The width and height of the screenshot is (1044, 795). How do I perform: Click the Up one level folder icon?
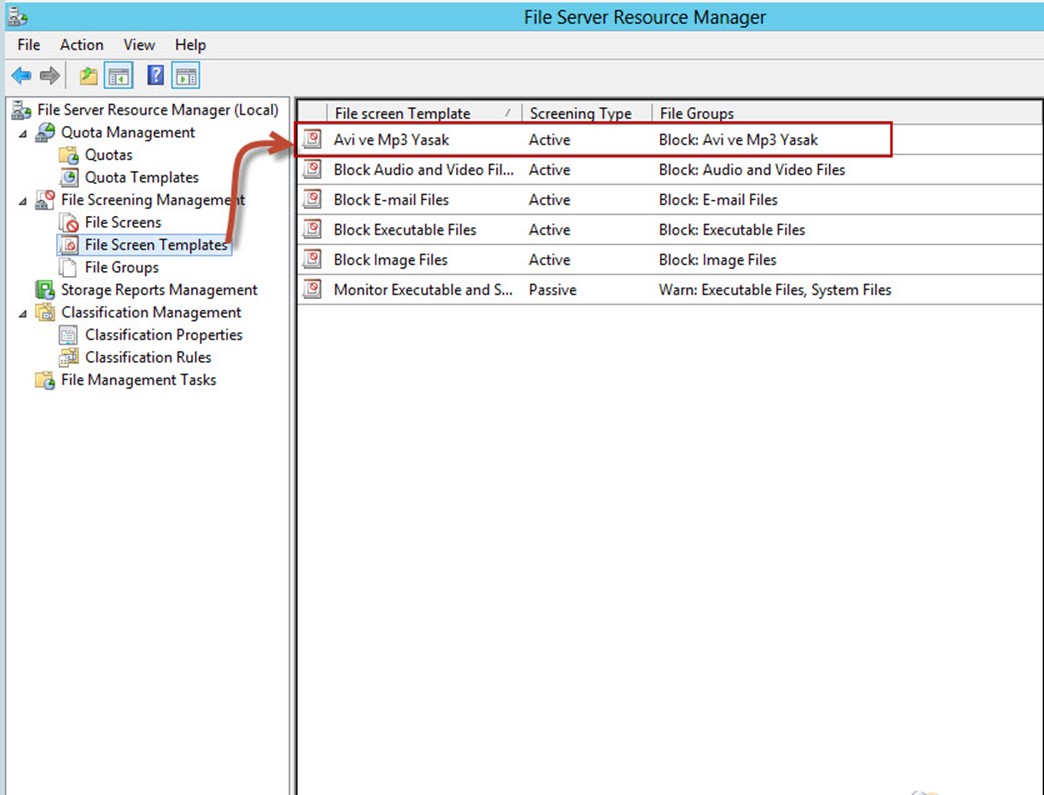(x=89, y=76)
